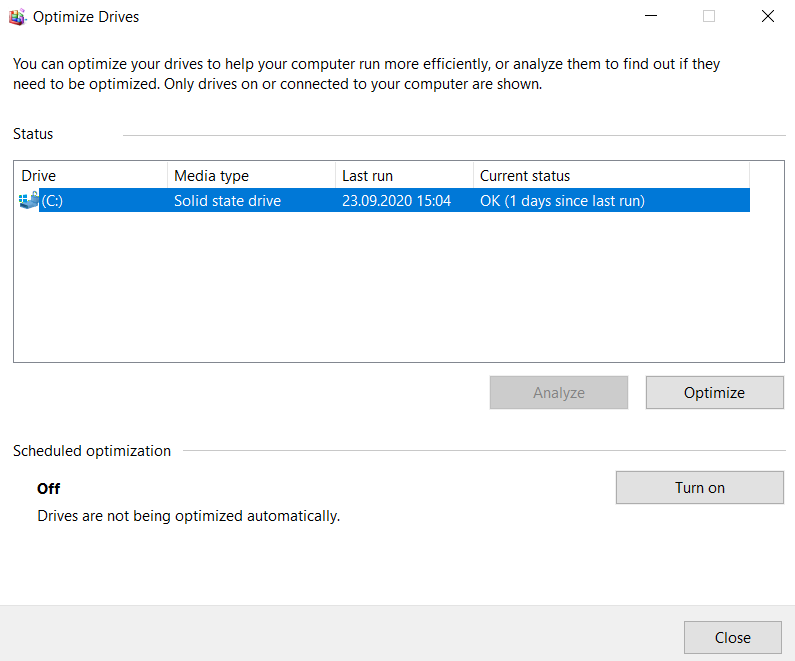Click the C: drive icon in the list
Viewport: 795px width, 661px height.
point(29,200)
